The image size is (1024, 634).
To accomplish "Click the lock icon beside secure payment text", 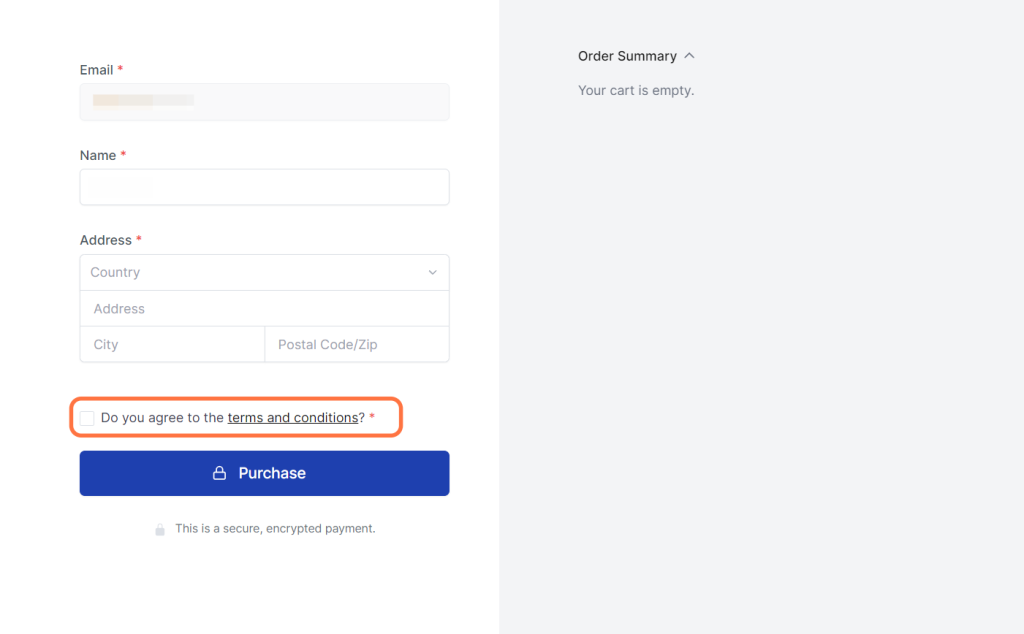I will (160, 528).
